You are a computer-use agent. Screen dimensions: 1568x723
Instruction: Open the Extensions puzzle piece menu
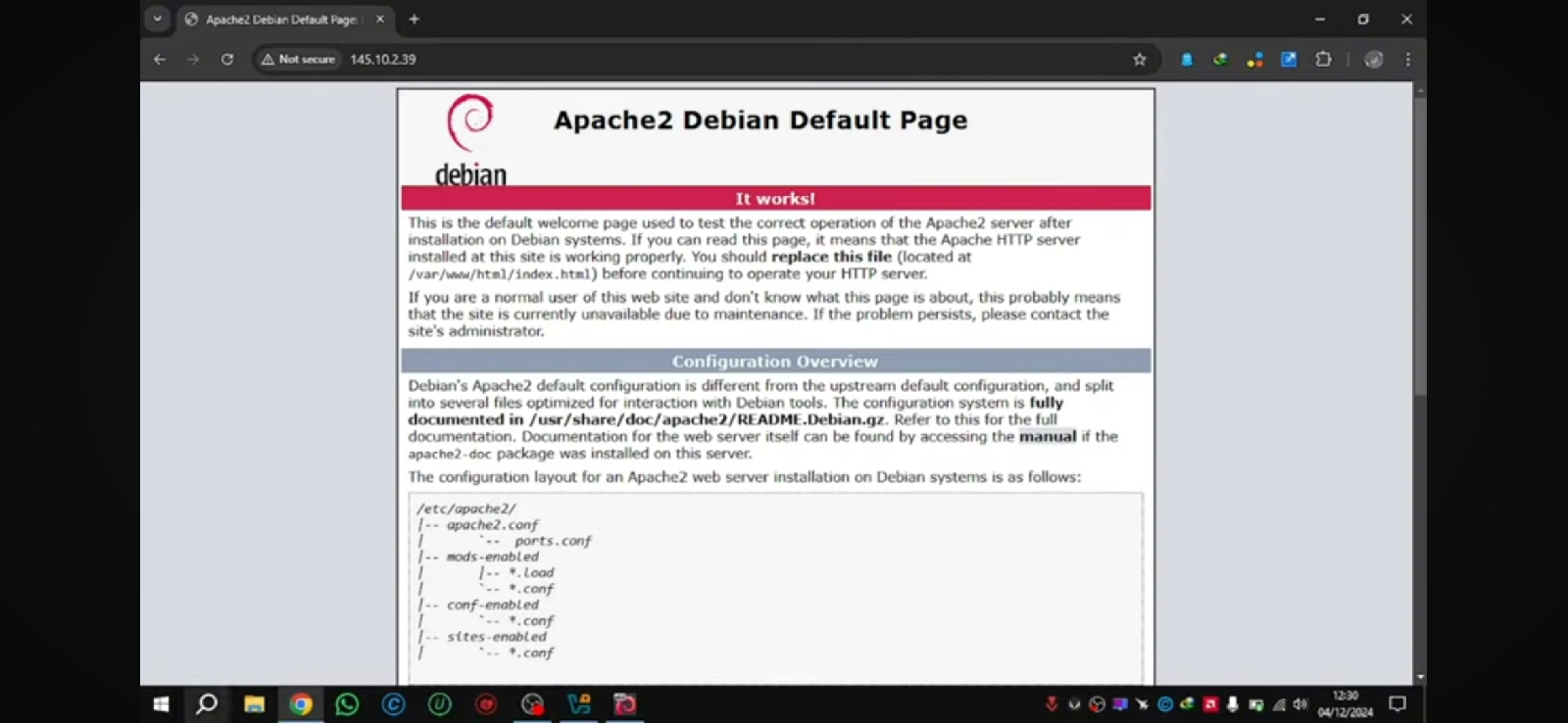click(1324, 60)
